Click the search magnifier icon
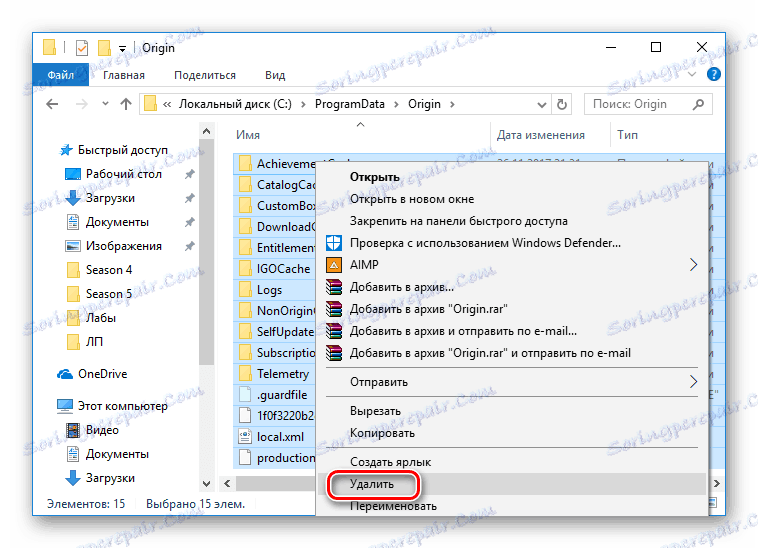 tap(698, 104)
